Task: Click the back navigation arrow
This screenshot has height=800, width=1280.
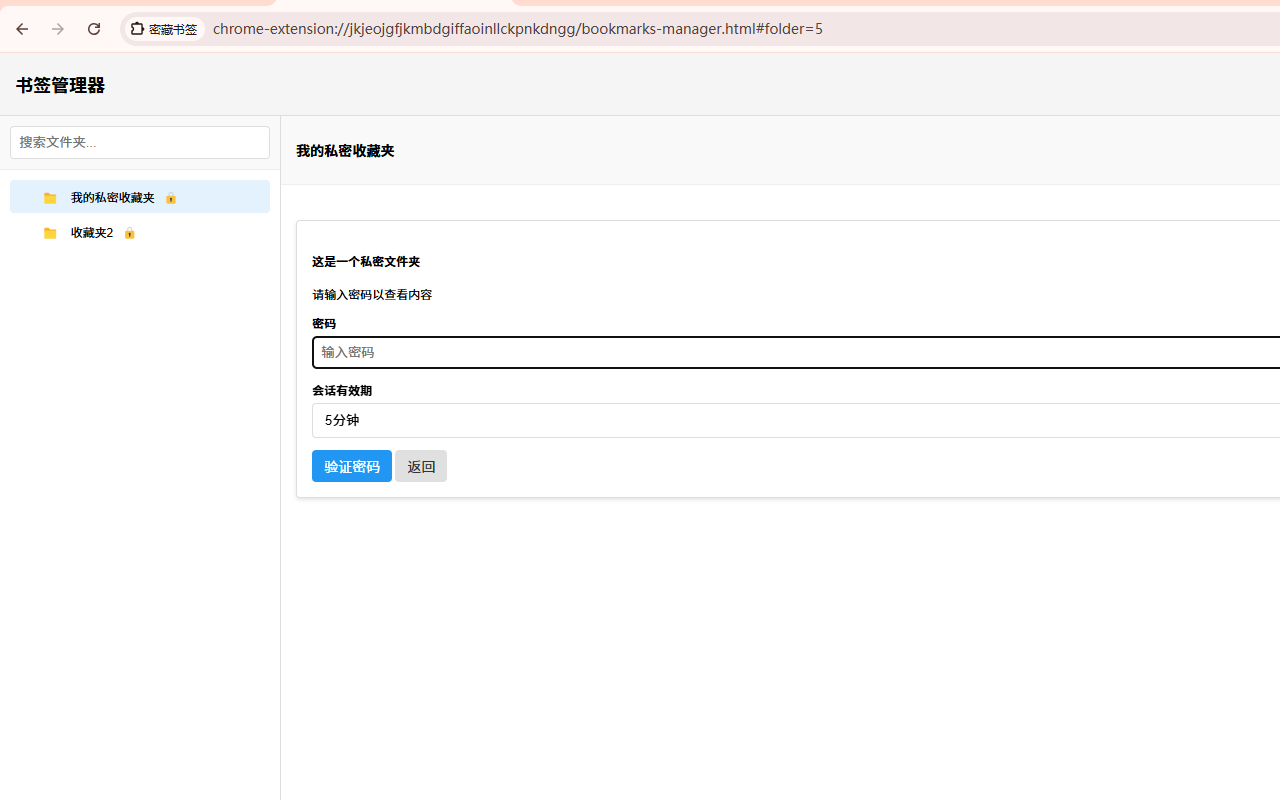Action: [x=22, y=29]
